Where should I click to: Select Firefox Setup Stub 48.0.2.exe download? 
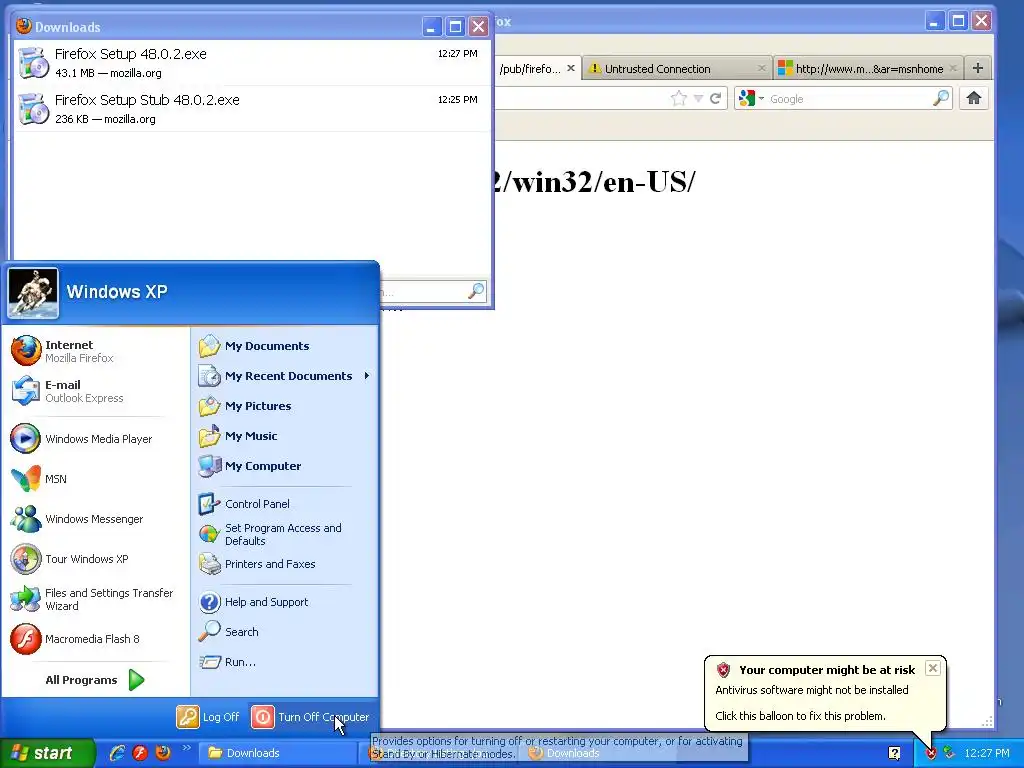click(x=252, y=108)
